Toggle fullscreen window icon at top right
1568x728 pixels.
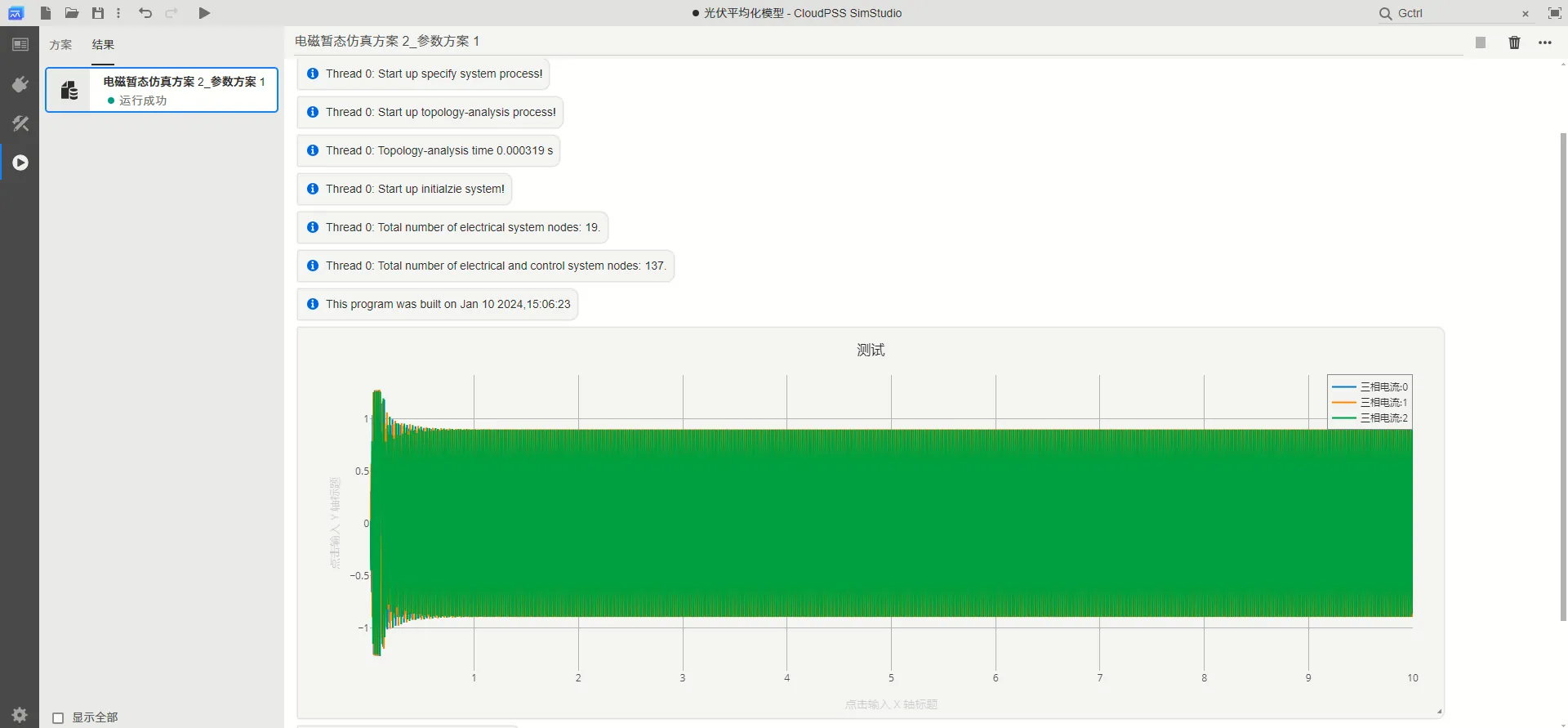point(1554,13)
